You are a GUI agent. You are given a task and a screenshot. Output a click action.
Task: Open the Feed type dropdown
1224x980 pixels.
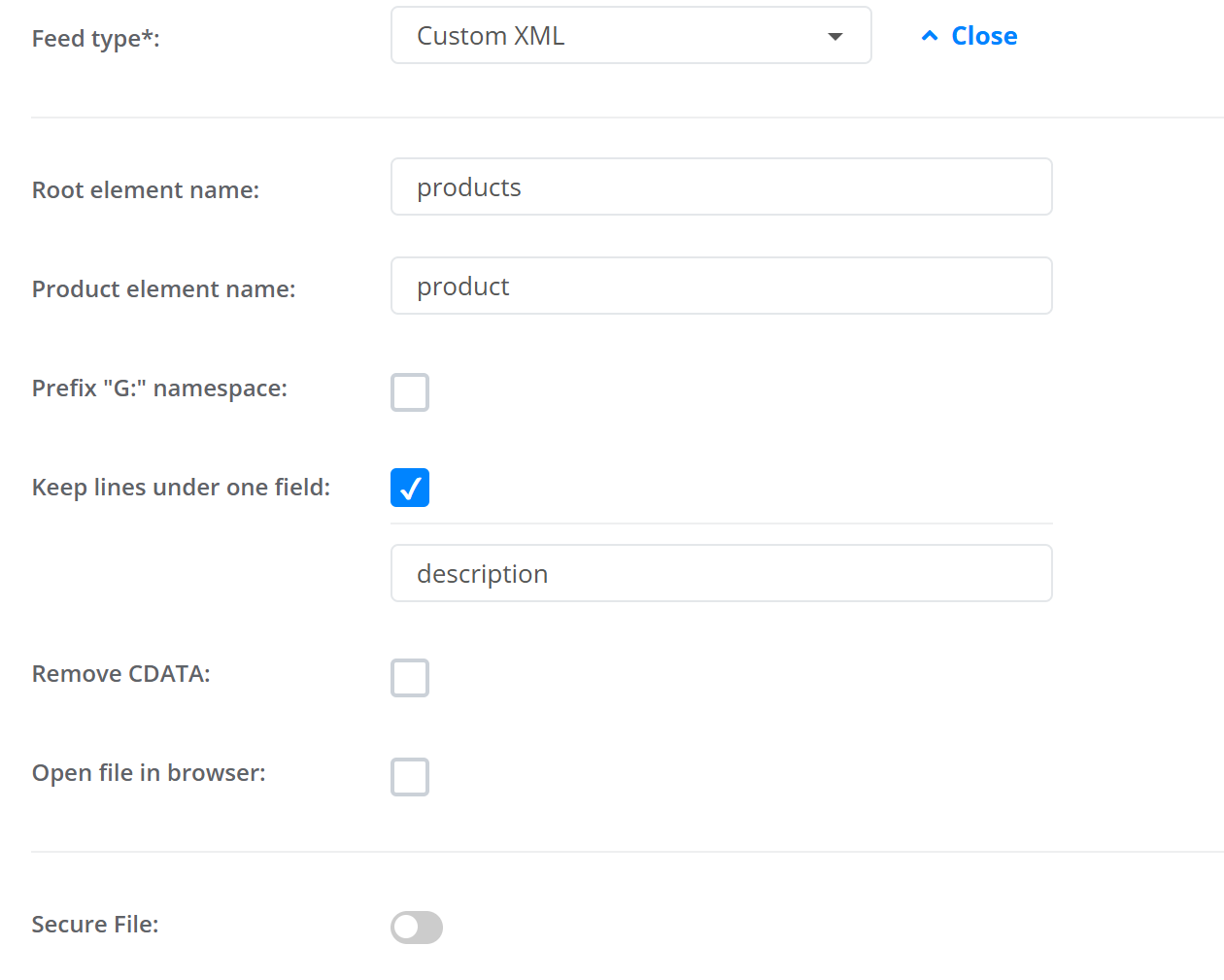pos(630,36)
